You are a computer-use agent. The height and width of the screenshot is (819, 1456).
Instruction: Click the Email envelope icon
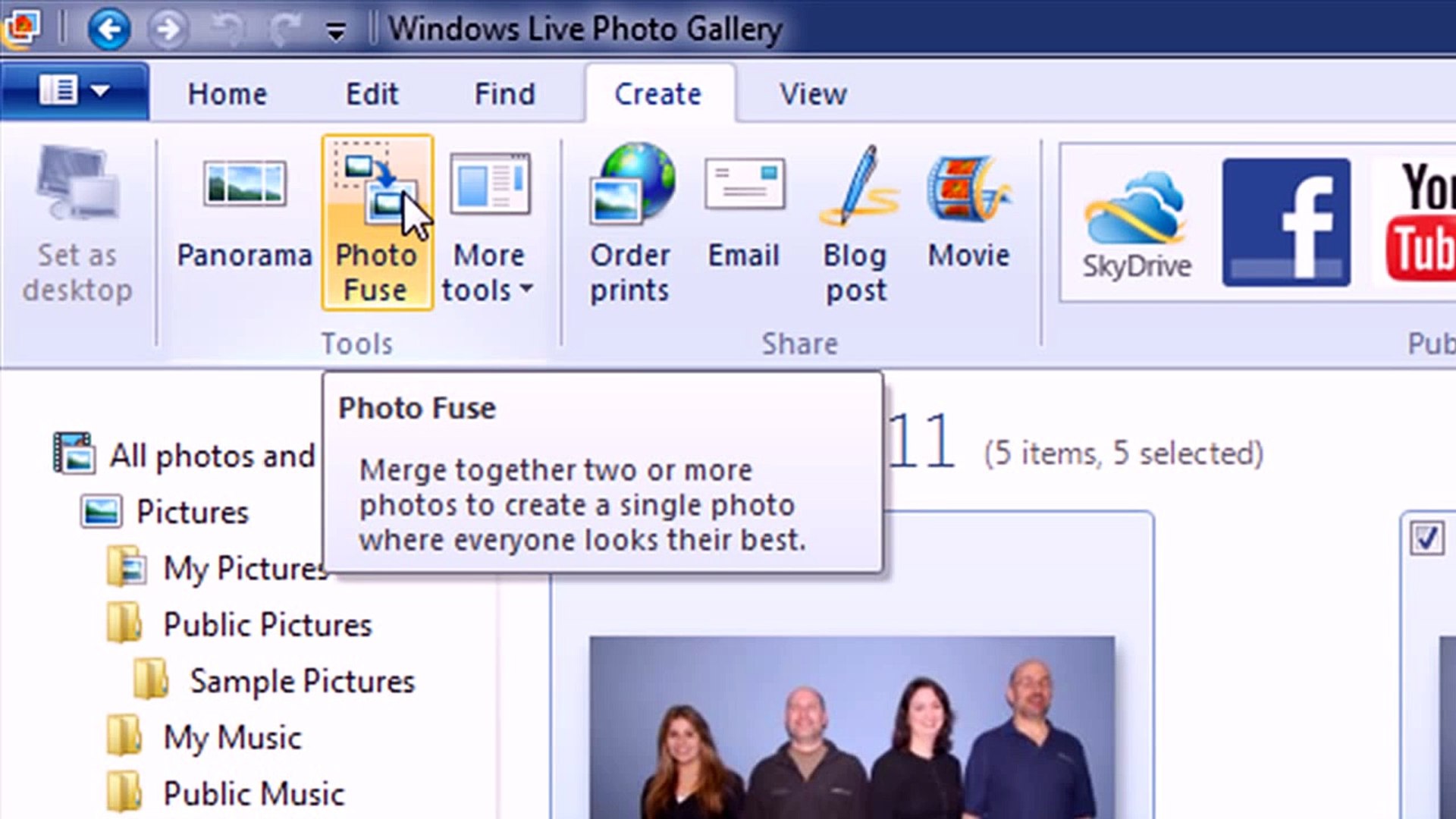coord(744,184)
